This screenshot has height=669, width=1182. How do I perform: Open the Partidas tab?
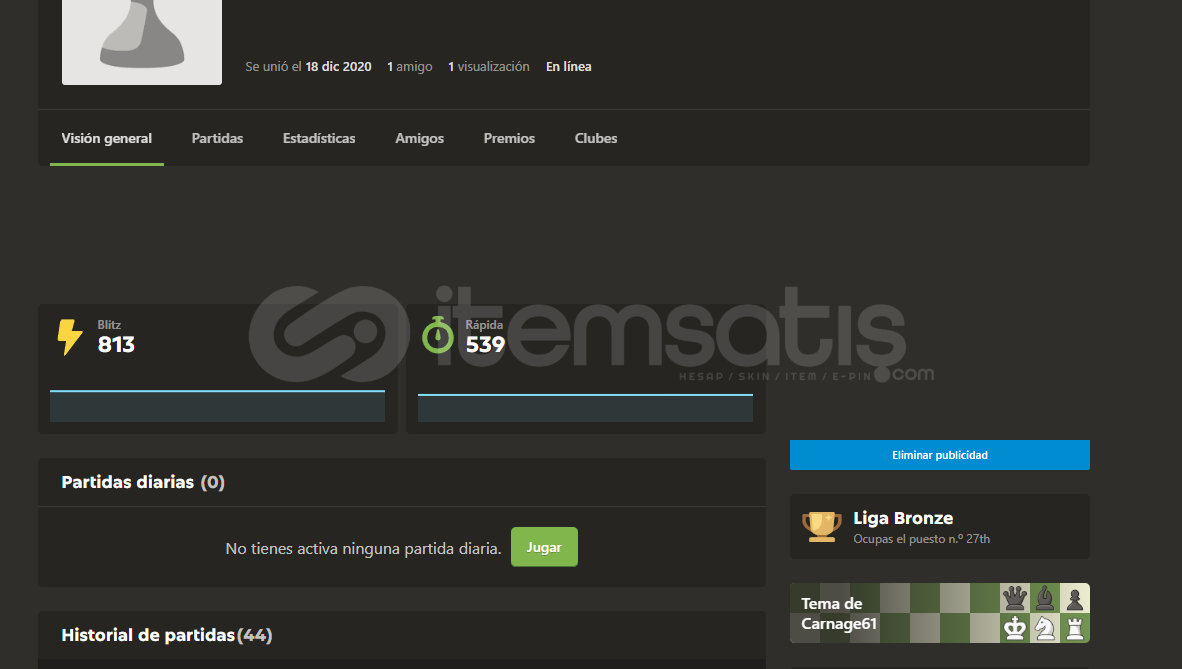pyautogui.click(x=217, y=139)
